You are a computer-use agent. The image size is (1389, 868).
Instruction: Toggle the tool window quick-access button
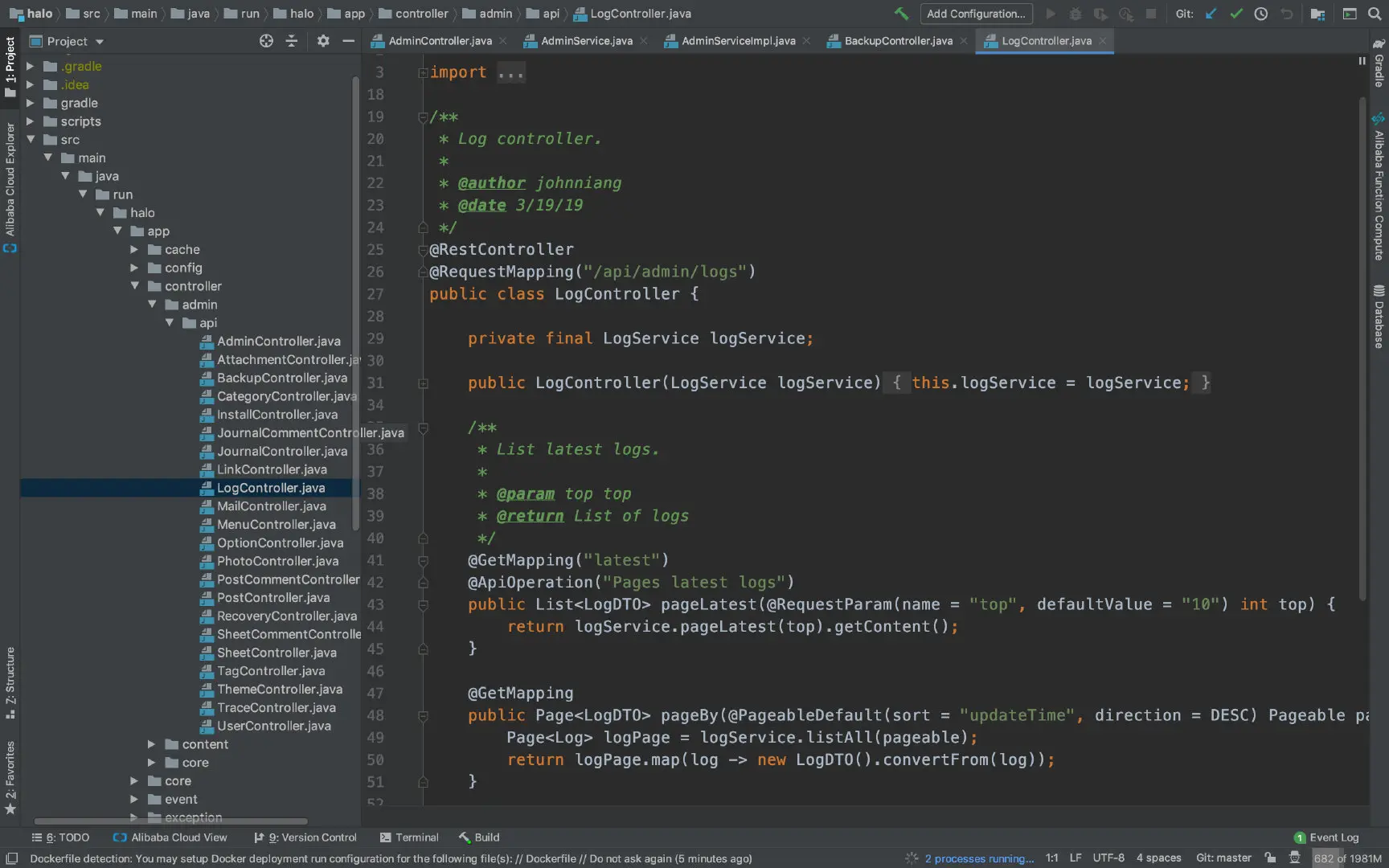[11, 858]
